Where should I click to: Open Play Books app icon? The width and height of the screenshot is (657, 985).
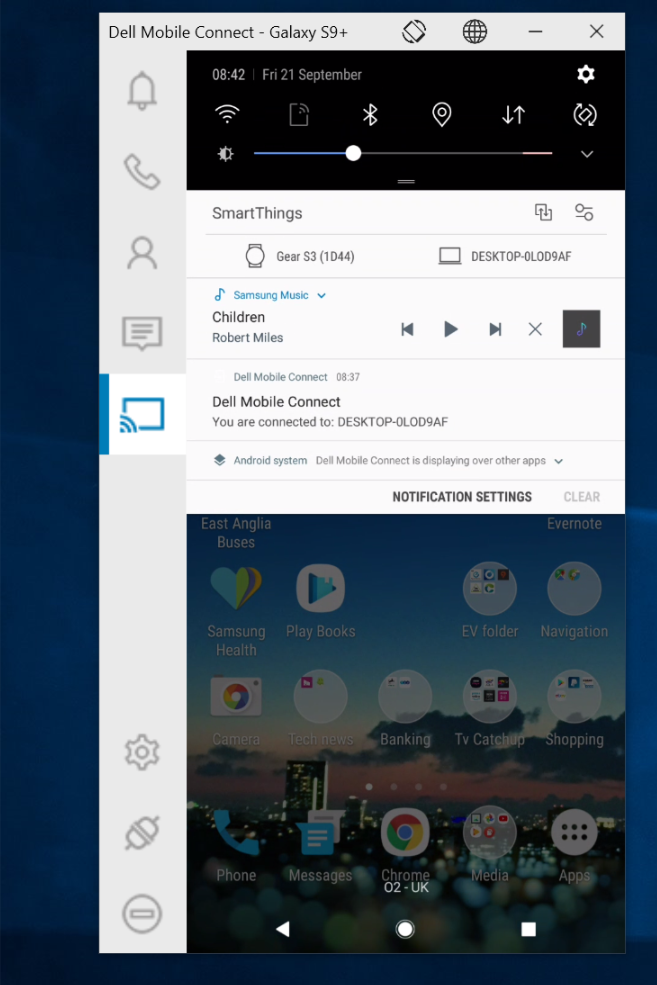click(320, 589)
